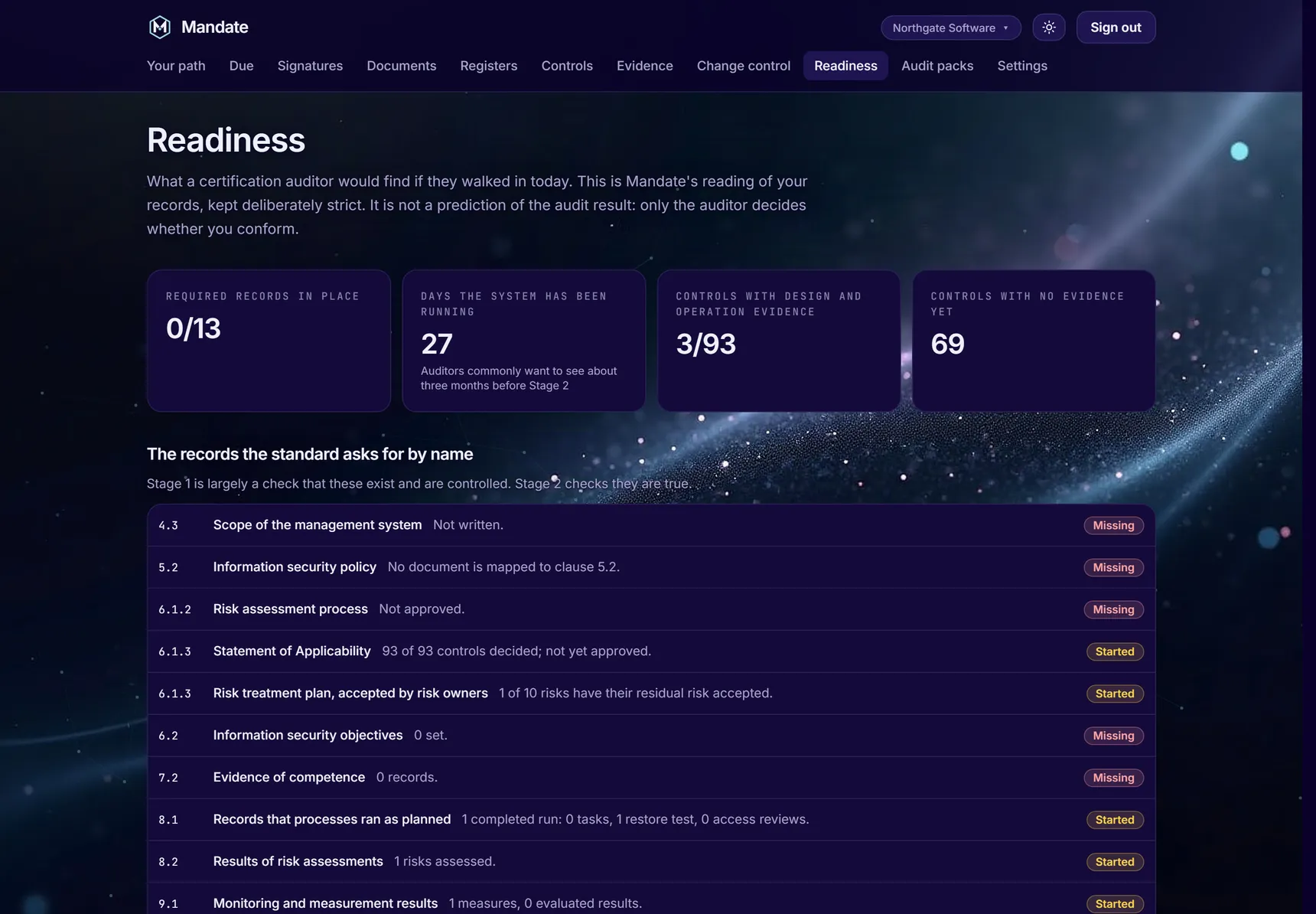Click the 0/13 required records value
The width and height of the screenshot is (1316, 914).
pos(194,328)
